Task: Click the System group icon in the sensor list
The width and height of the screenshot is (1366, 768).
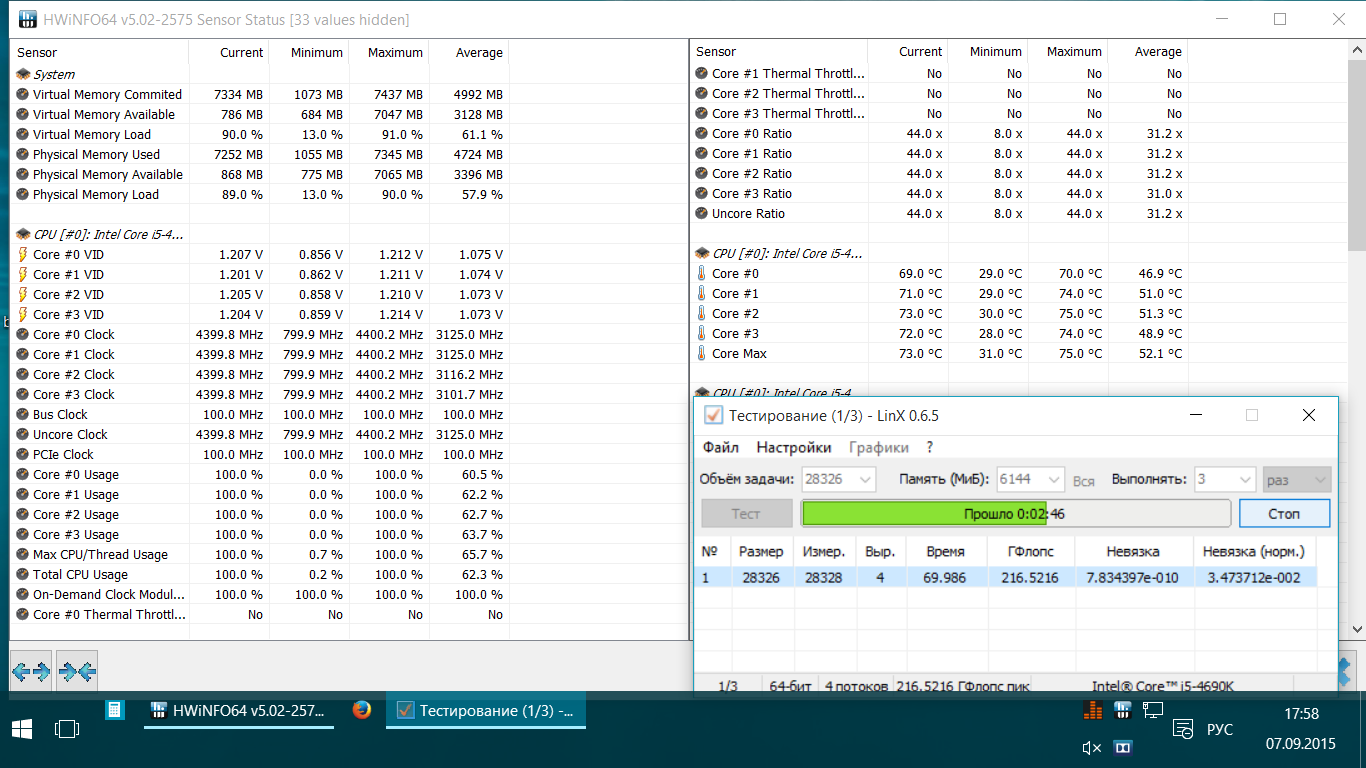Action: 23,74
